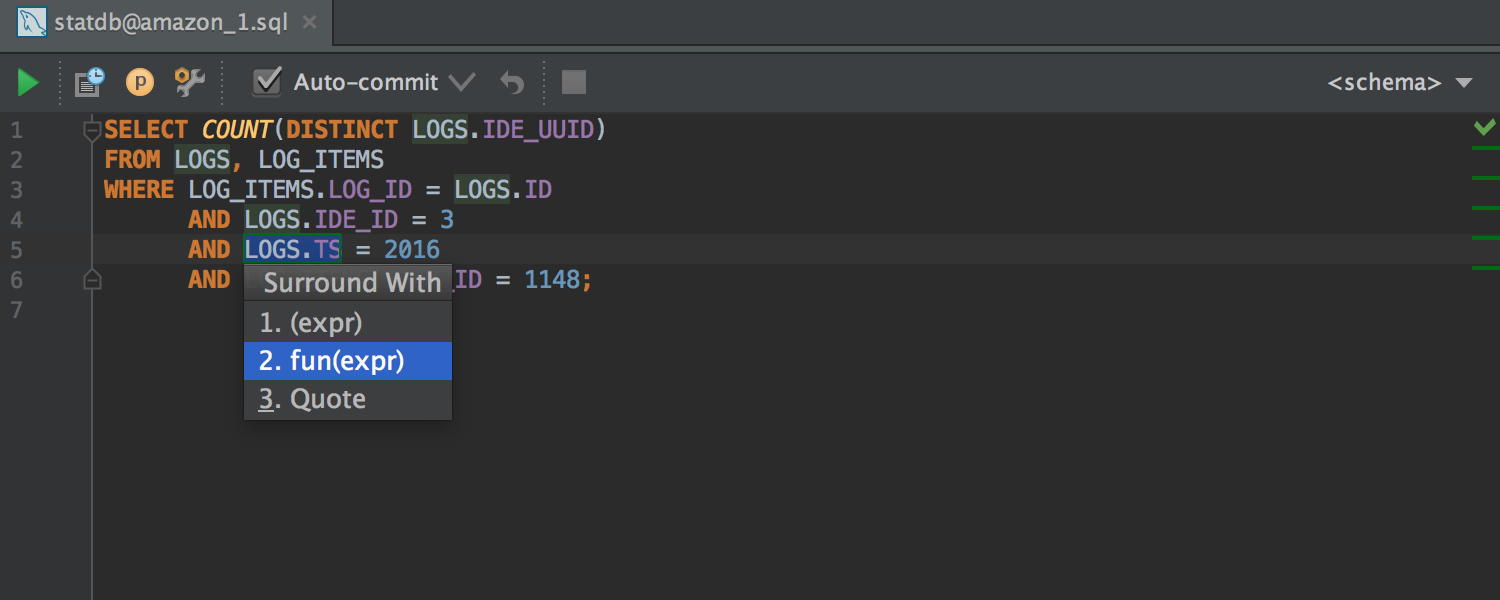Click the gray stop execution icon

click(x=574, y=82)
